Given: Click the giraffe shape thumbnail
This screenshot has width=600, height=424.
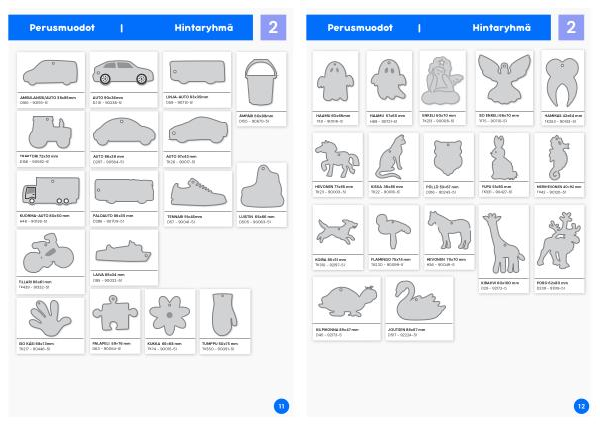Looking at the screenshot, I should 503,243.
